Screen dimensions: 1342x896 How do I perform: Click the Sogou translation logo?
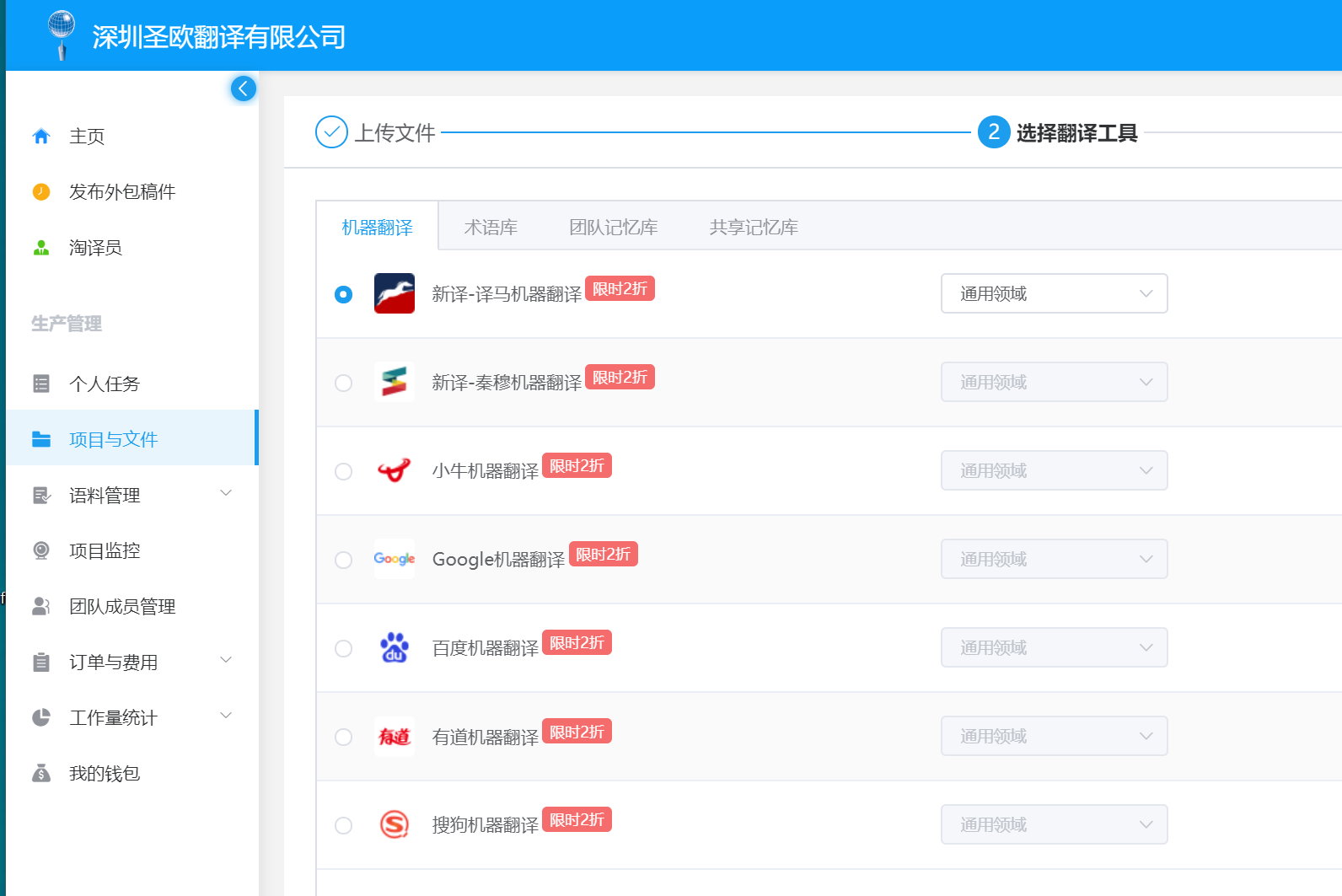(394, 824)
